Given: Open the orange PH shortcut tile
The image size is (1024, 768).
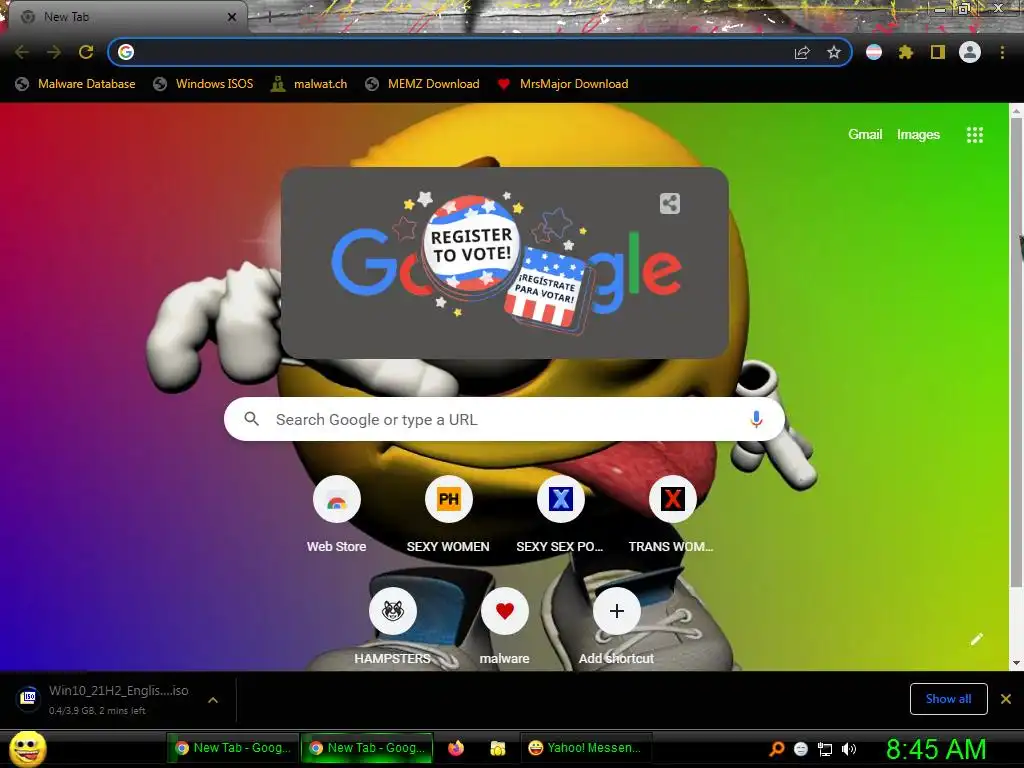Looking at the screenshot, I should point(449,500).
